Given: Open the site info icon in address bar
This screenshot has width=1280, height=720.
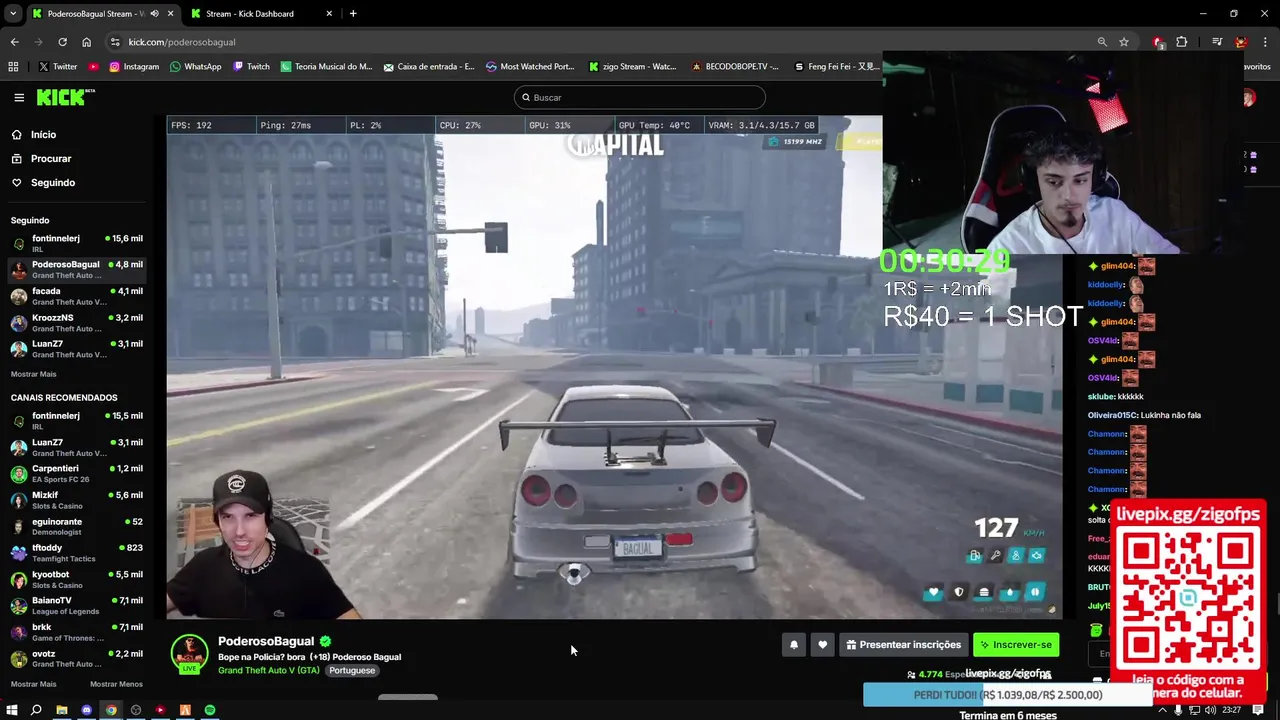Looking at the screenshot, I should (116, 42).
